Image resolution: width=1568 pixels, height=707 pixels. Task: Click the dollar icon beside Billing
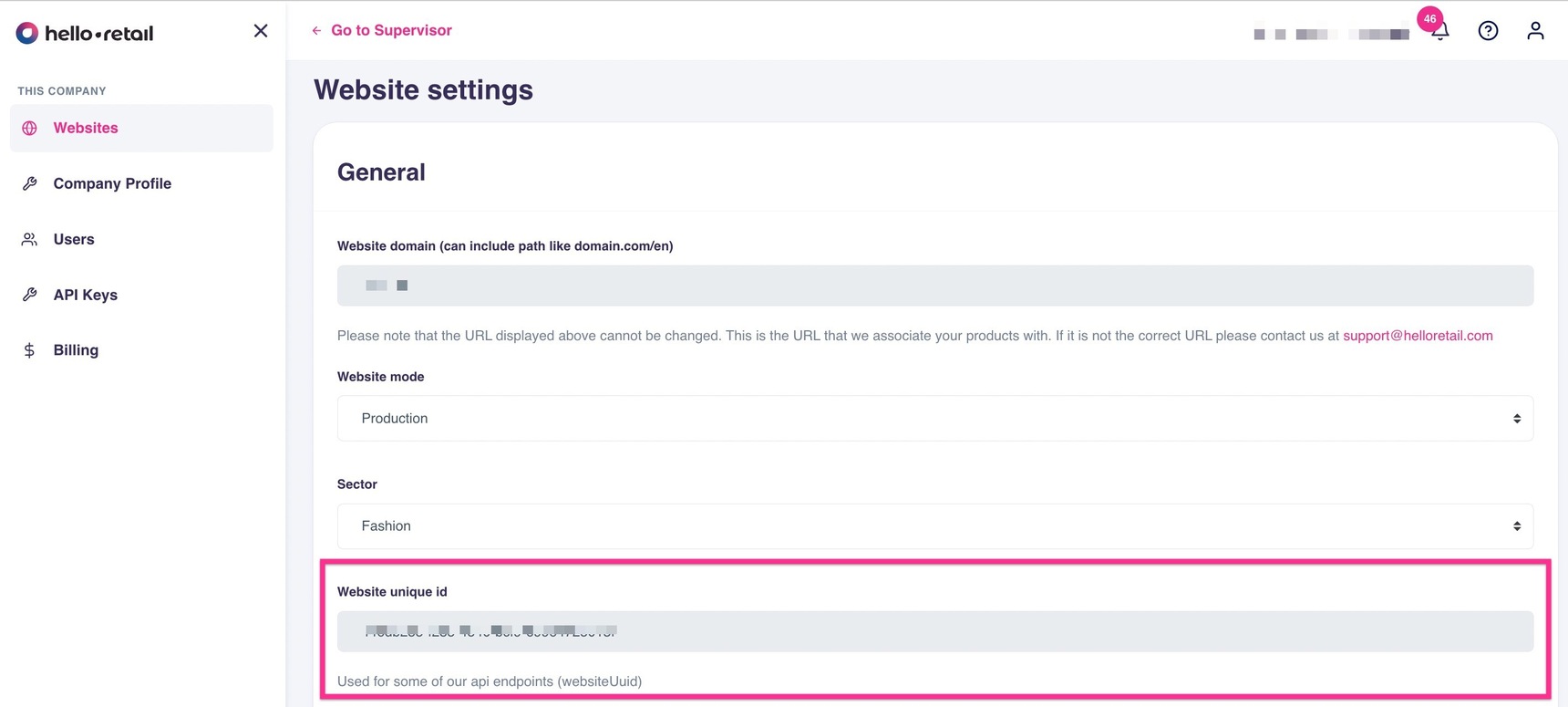30,350
